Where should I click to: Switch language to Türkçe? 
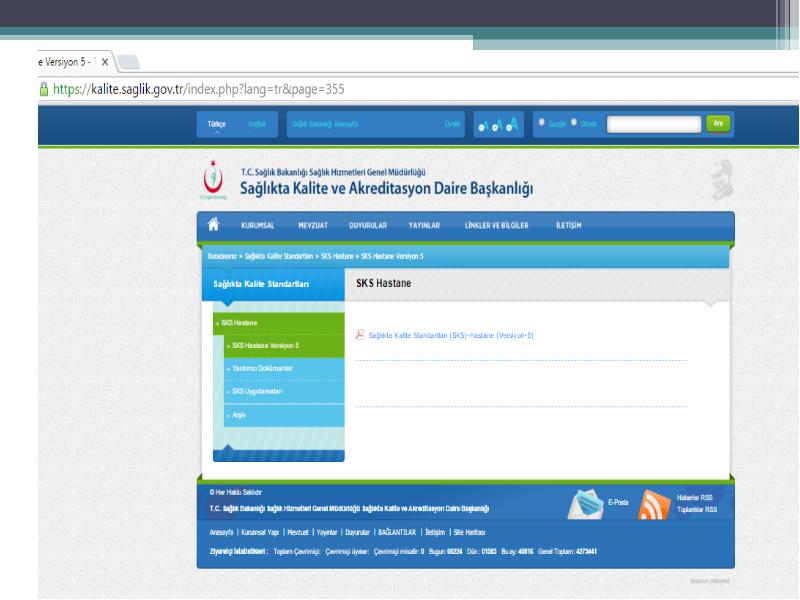tap(216, 124)
